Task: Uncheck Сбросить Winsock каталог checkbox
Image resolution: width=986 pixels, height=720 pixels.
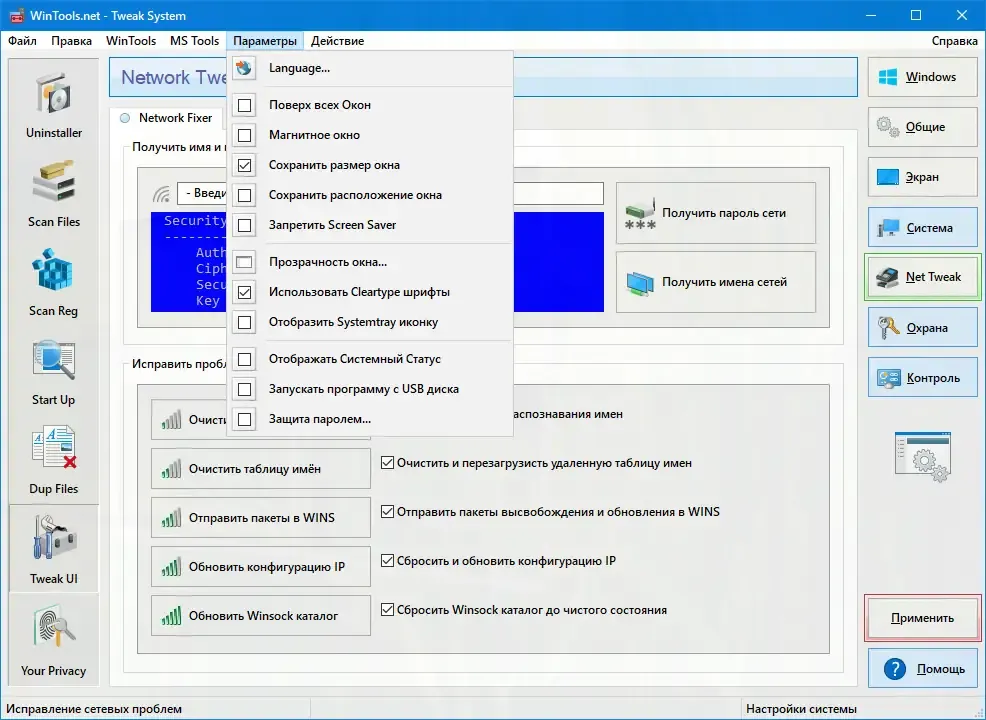Action: 387,609
